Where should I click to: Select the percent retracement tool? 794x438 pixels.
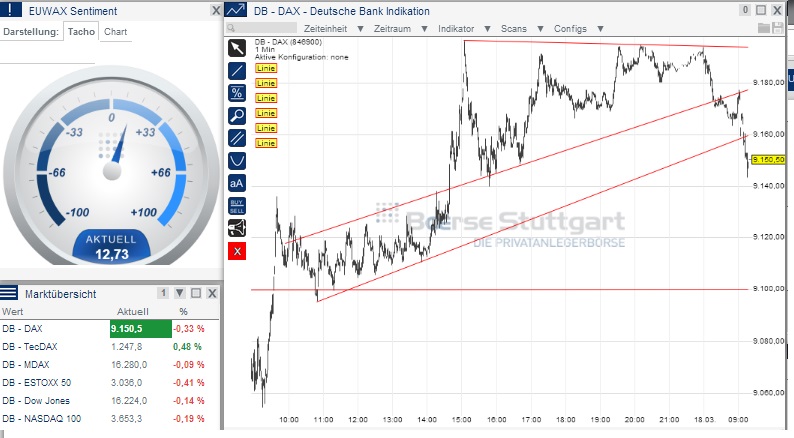pyautogui.click(x=237, y=93)
